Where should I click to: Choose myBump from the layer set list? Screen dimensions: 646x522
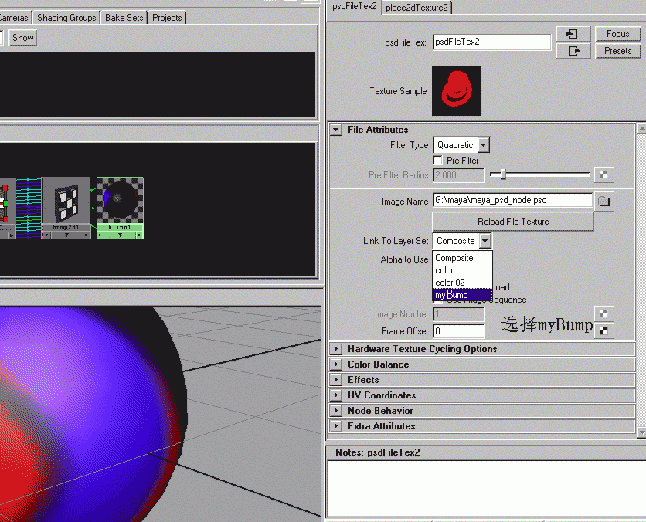(463, 295)
